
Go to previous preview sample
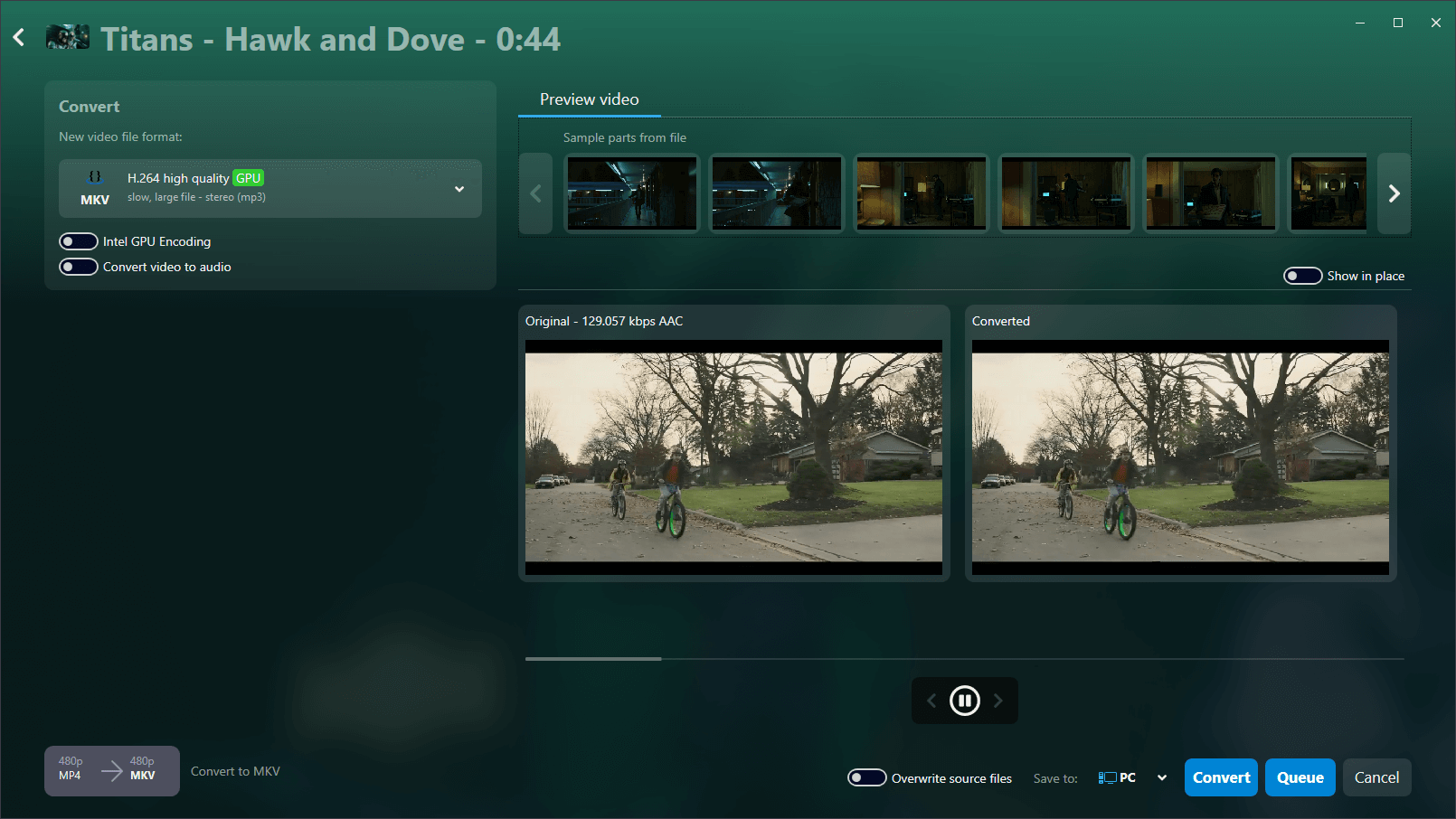pos(931,701)
